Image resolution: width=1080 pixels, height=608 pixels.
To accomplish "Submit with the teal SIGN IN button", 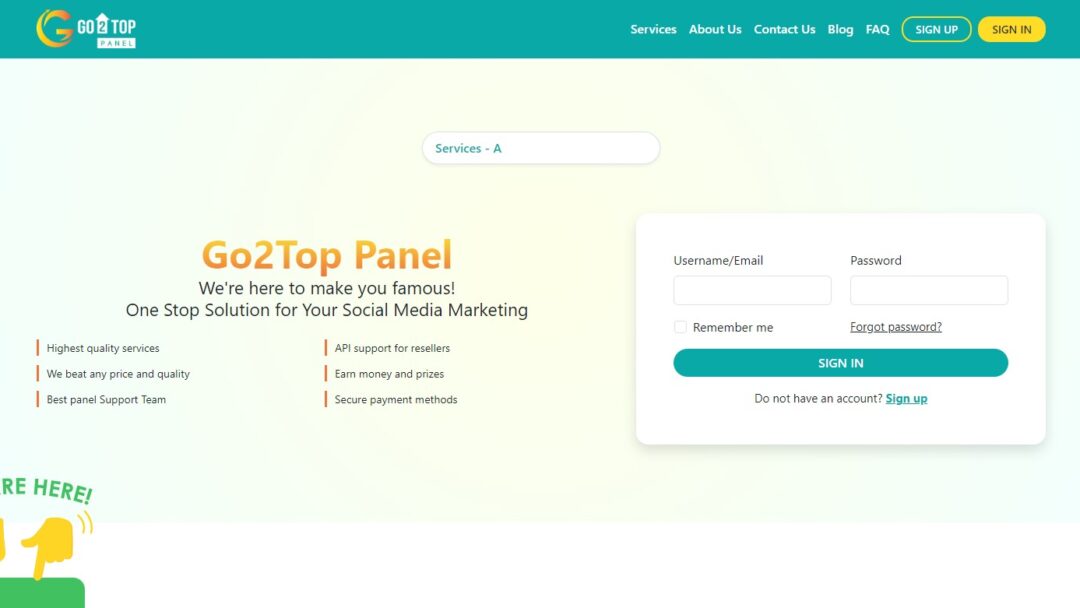I will point(840,363).
